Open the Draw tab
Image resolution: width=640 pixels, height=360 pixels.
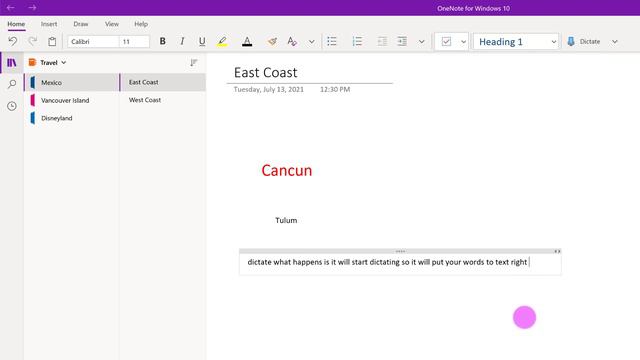[x=81, y=24]
